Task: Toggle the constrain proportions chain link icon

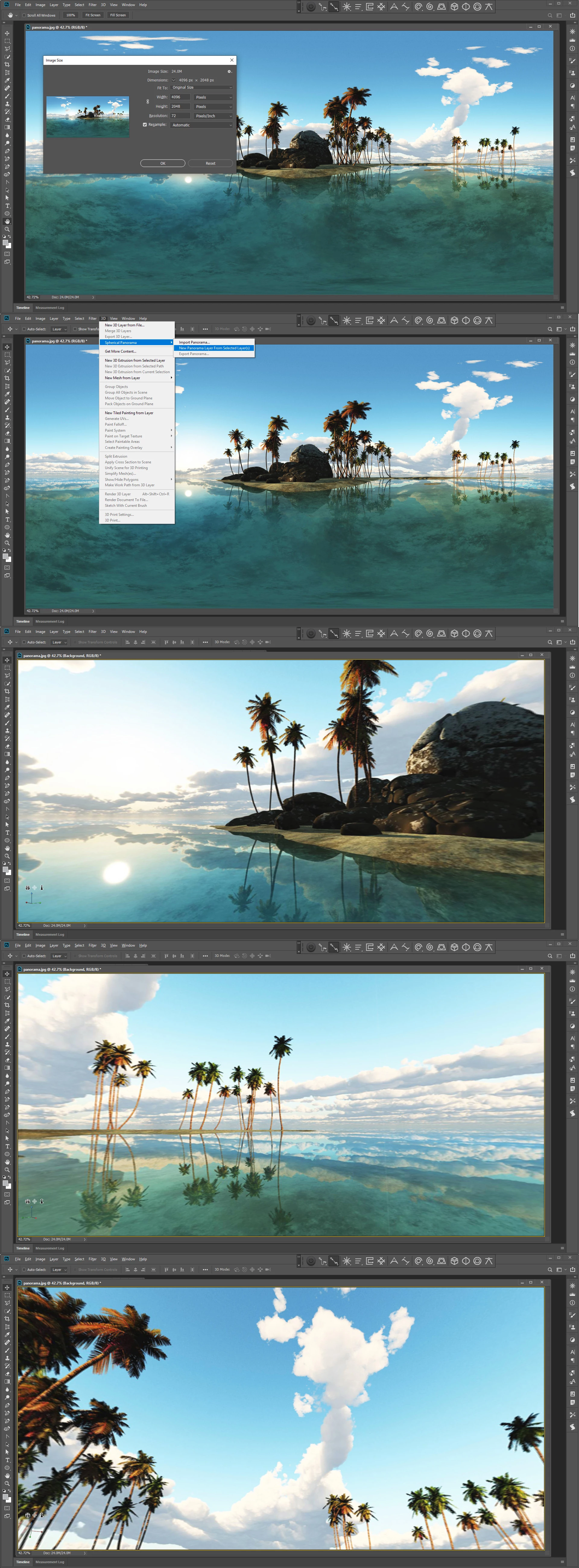Action: [x=148, y=102]
